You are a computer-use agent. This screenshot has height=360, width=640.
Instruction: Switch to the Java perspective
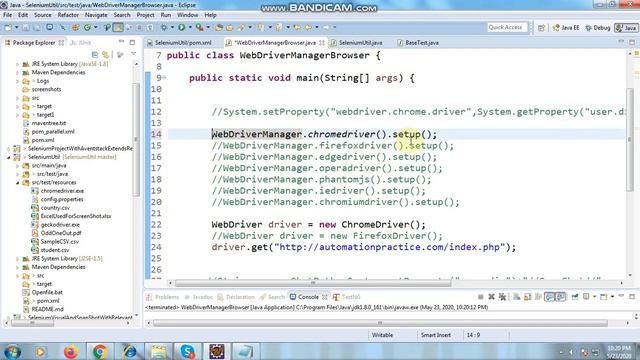626,28
